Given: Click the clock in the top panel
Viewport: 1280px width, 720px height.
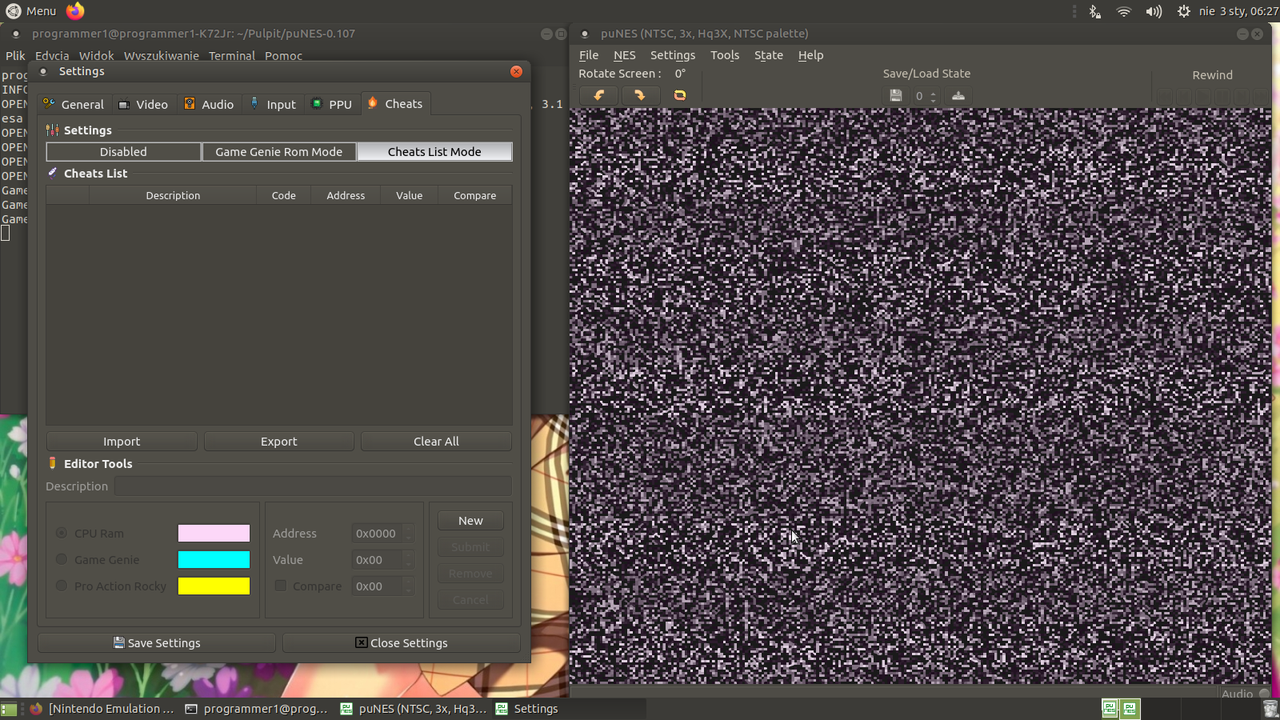Looking at the screenshot, I should (1240, 11).
